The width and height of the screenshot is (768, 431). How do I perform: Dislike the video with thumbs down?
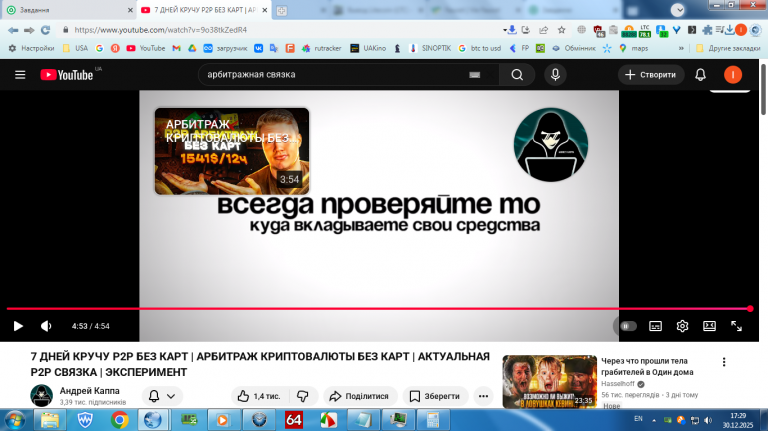tap(303, 396)
